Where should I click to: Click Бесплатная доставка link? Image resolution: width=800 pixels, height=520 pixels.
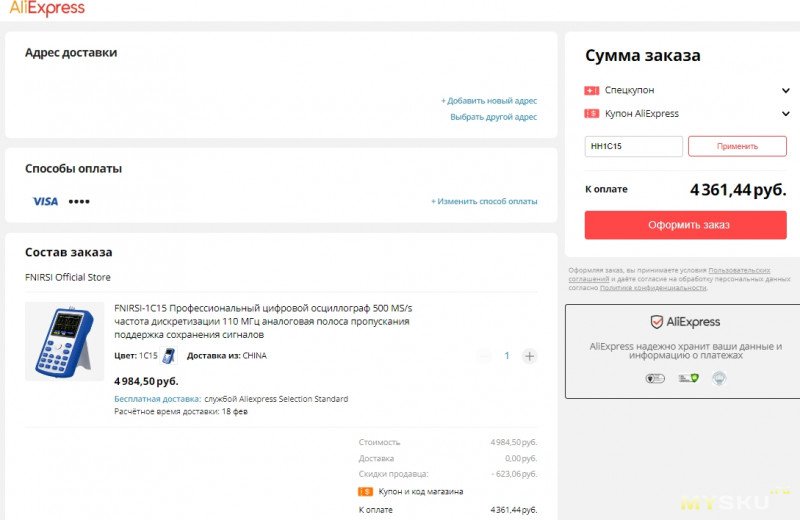coord(158,399)
